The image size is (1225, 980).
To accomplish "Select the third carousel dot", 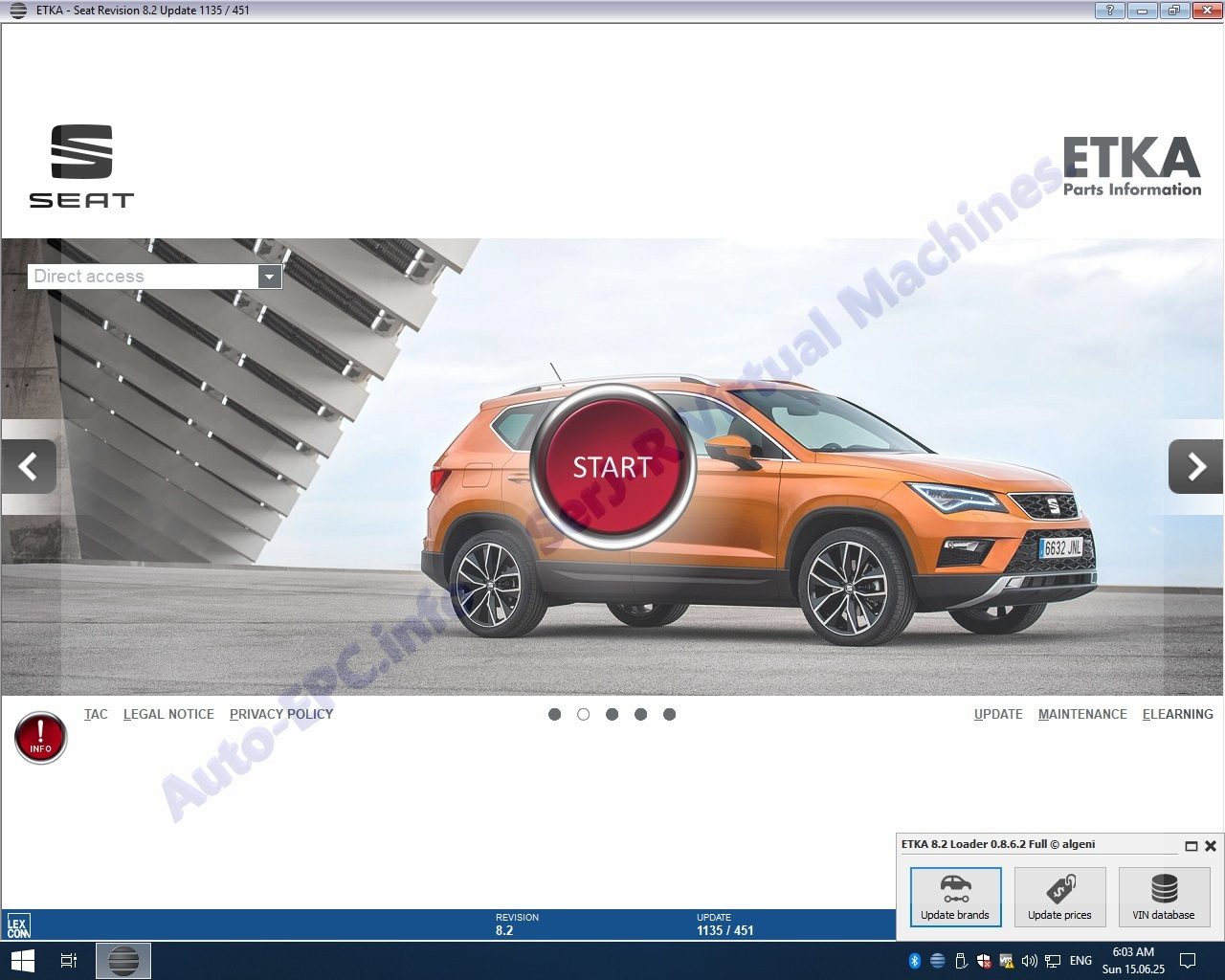I will click(612, 714).
